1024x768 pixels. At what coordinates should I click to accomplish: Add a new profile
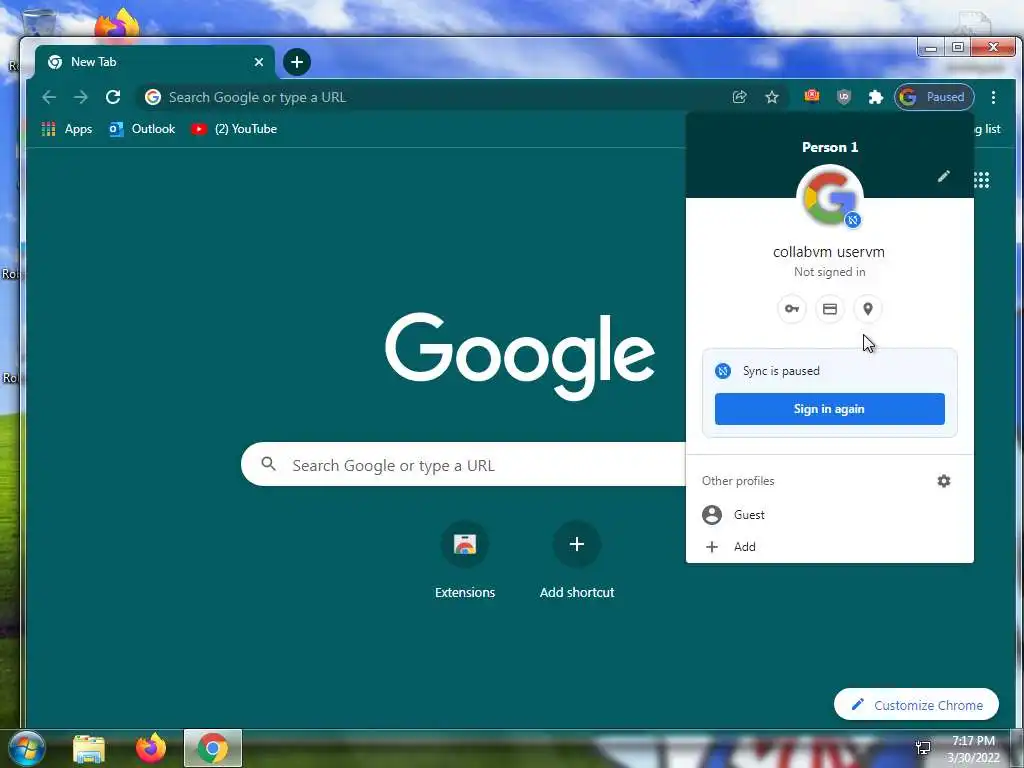coord(829,547)
